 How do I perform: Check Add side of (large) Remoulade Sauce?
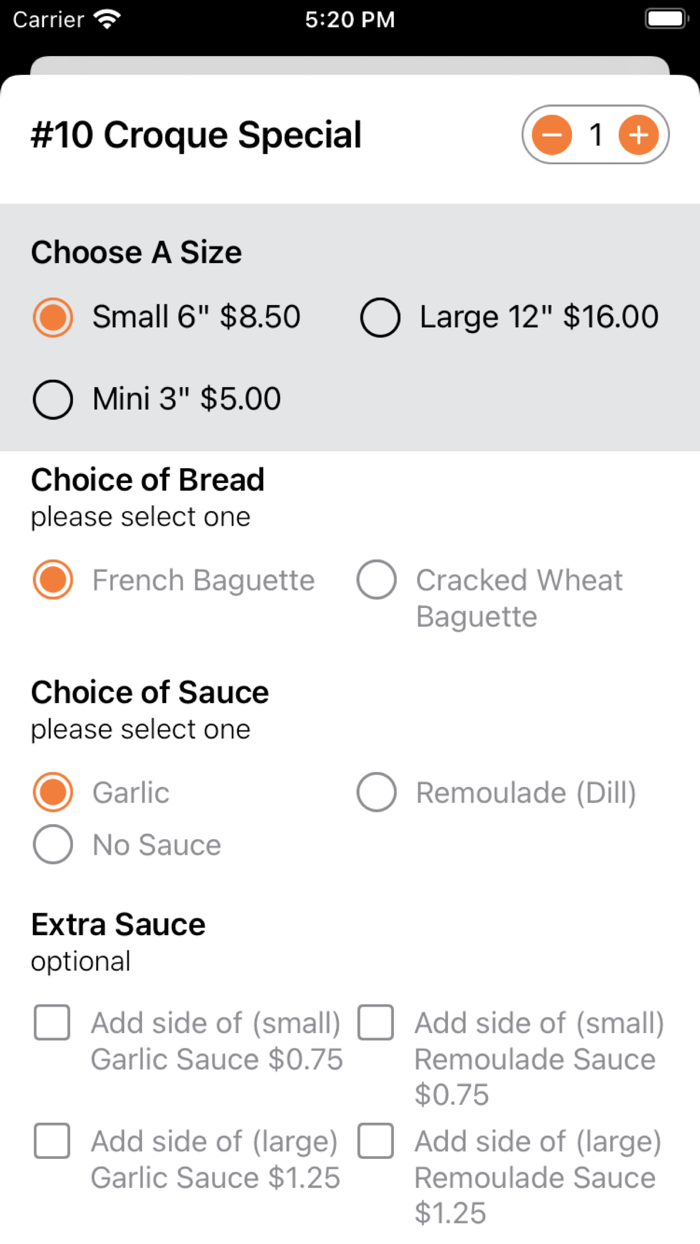click(x=375, y=1140)
